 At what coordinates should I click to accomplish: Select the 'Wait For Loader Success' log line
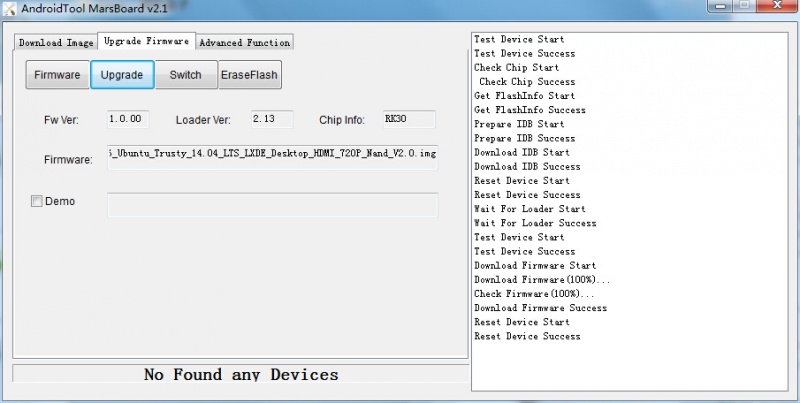pos(535,223)
